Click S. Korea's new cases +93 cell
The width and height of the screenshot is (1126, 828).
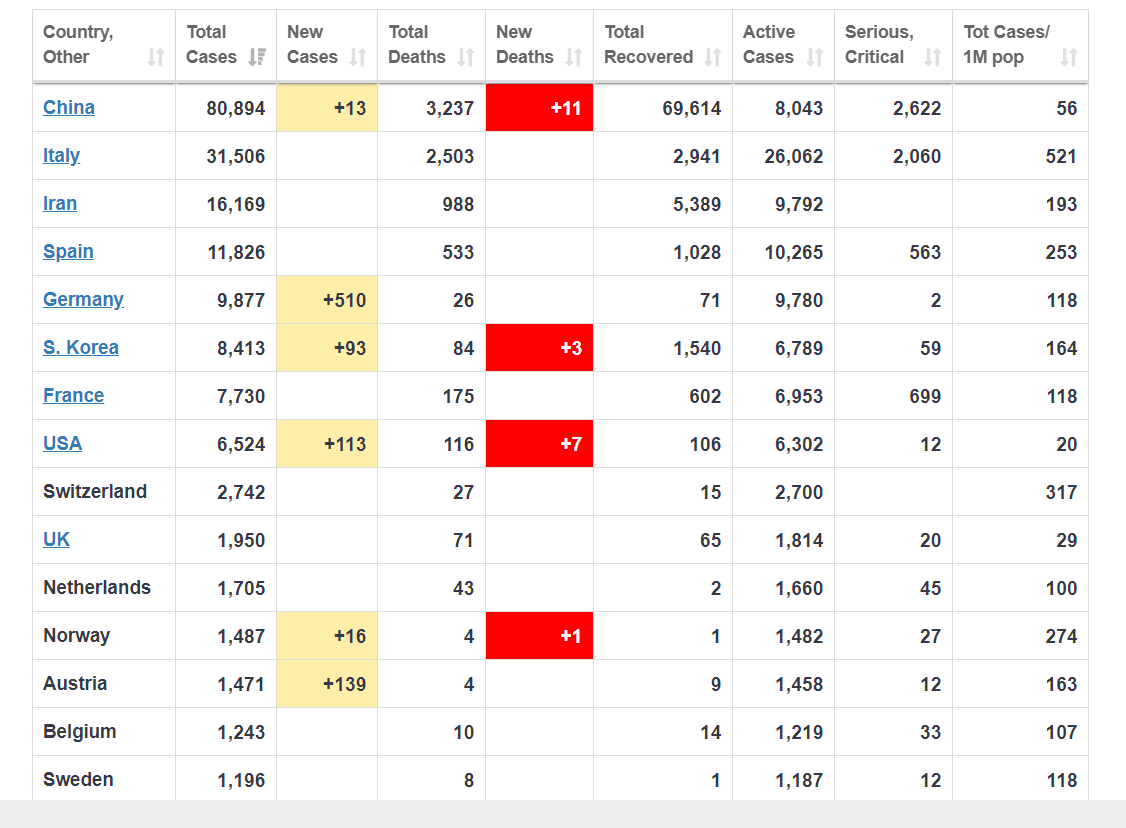pos(327,348)
